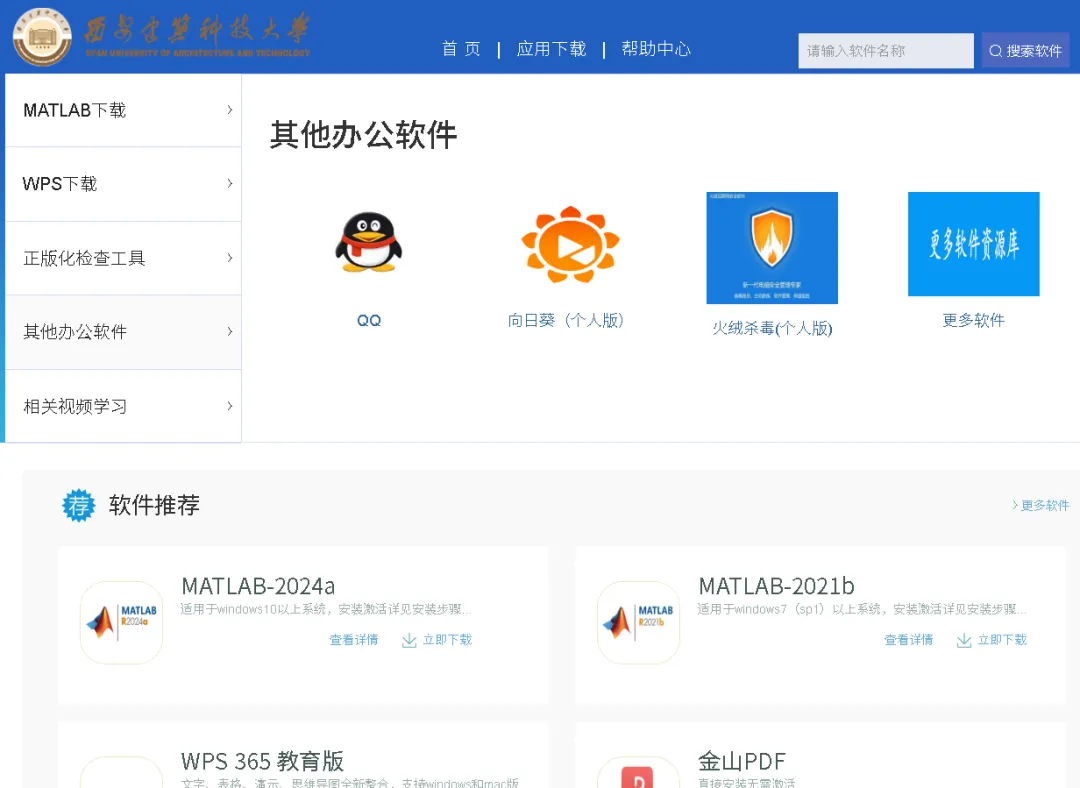
Task: Select 相关视频学习 in the sidebar
Action: click(123, 406)
